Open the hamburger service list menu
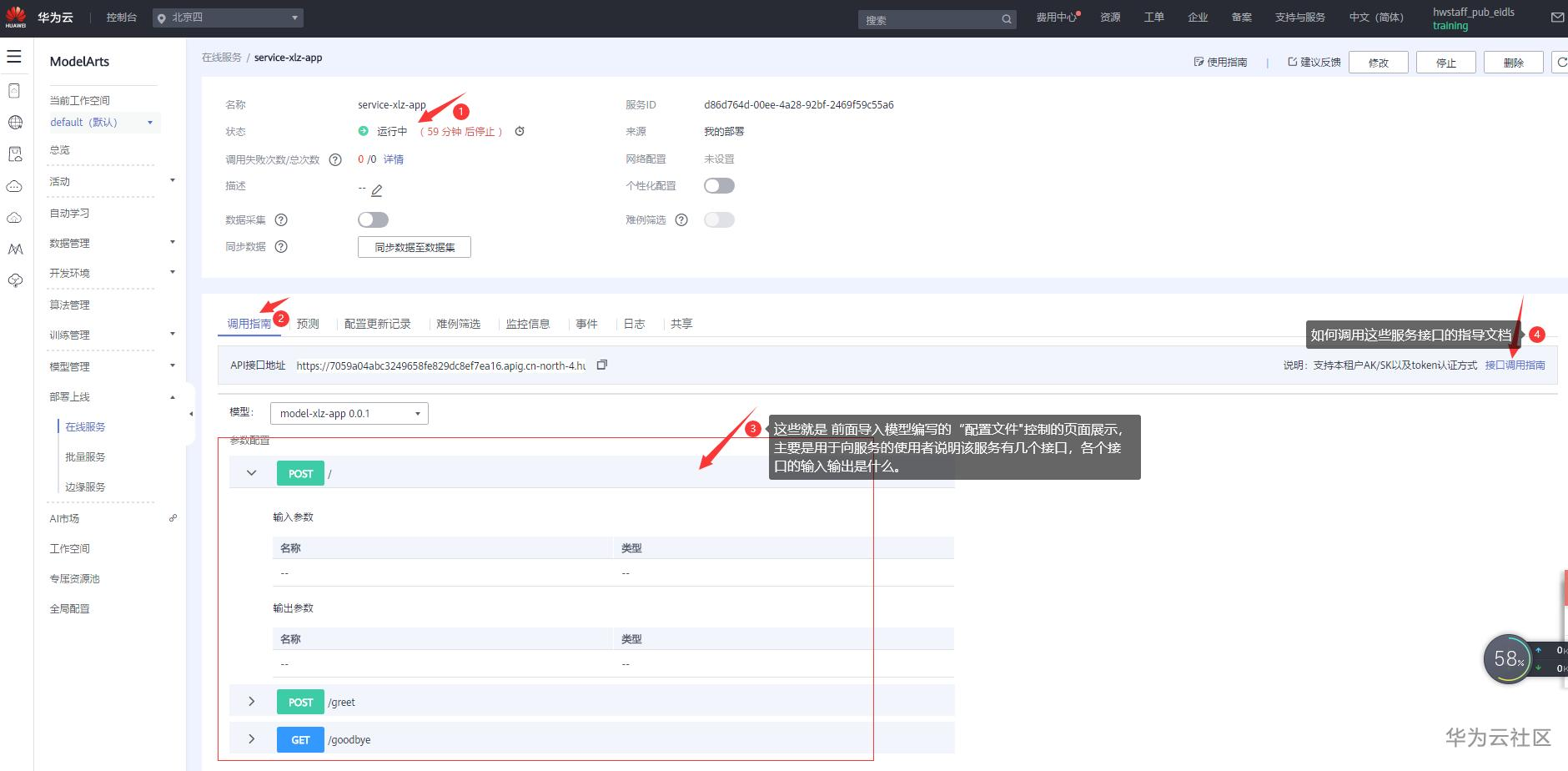This screenshot has height=771, width=1568. [x=14, y=57]
